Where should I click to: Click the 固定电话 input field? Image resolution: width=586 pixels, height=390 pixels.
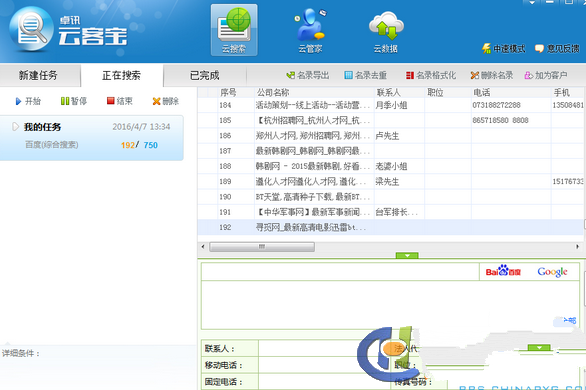[x=324, y=381]
